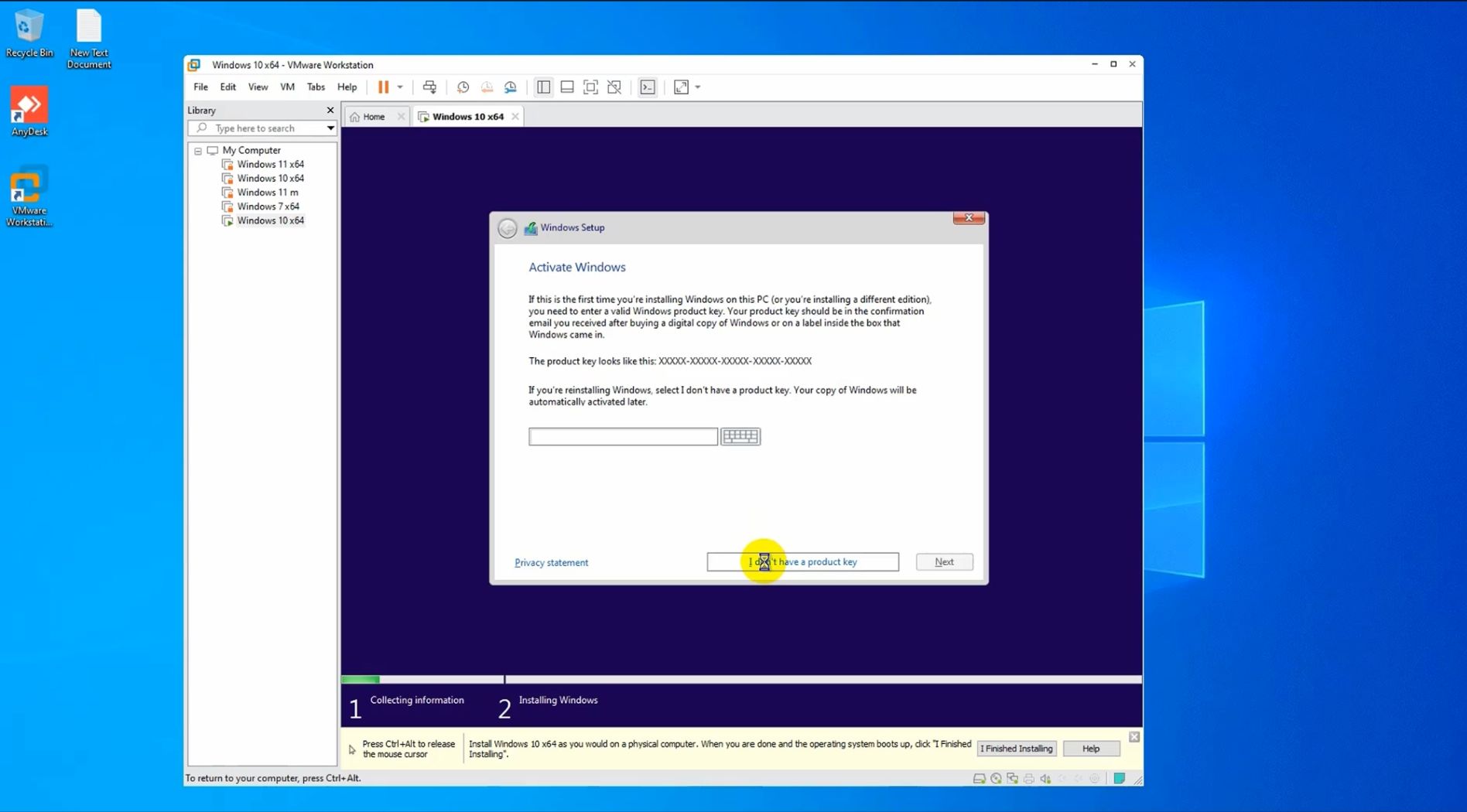Open the snapshot manager toolbar icon
Screen dimensions: 1467x812
click(x=511, y=87)
